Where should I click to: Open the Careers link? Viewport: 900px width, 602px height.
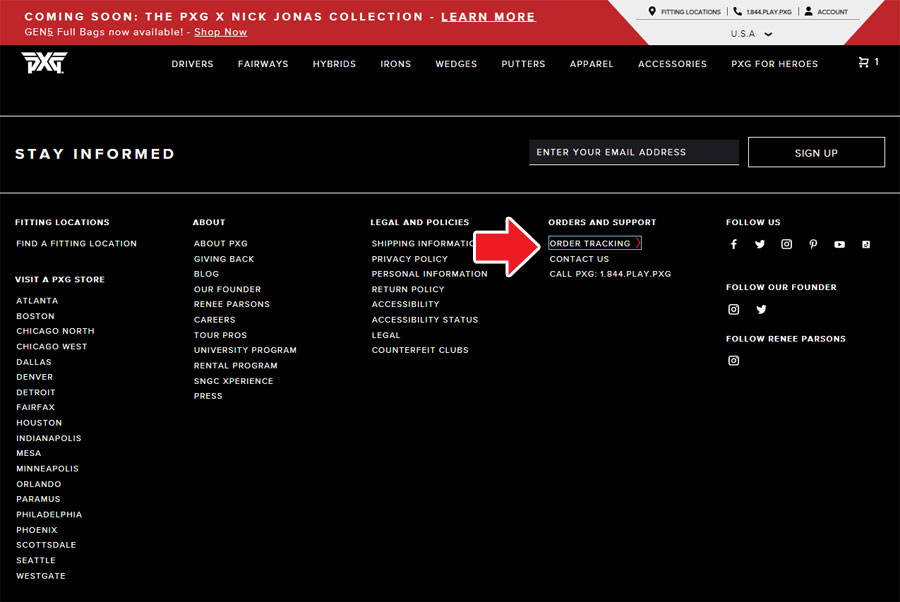pos(214,320)
